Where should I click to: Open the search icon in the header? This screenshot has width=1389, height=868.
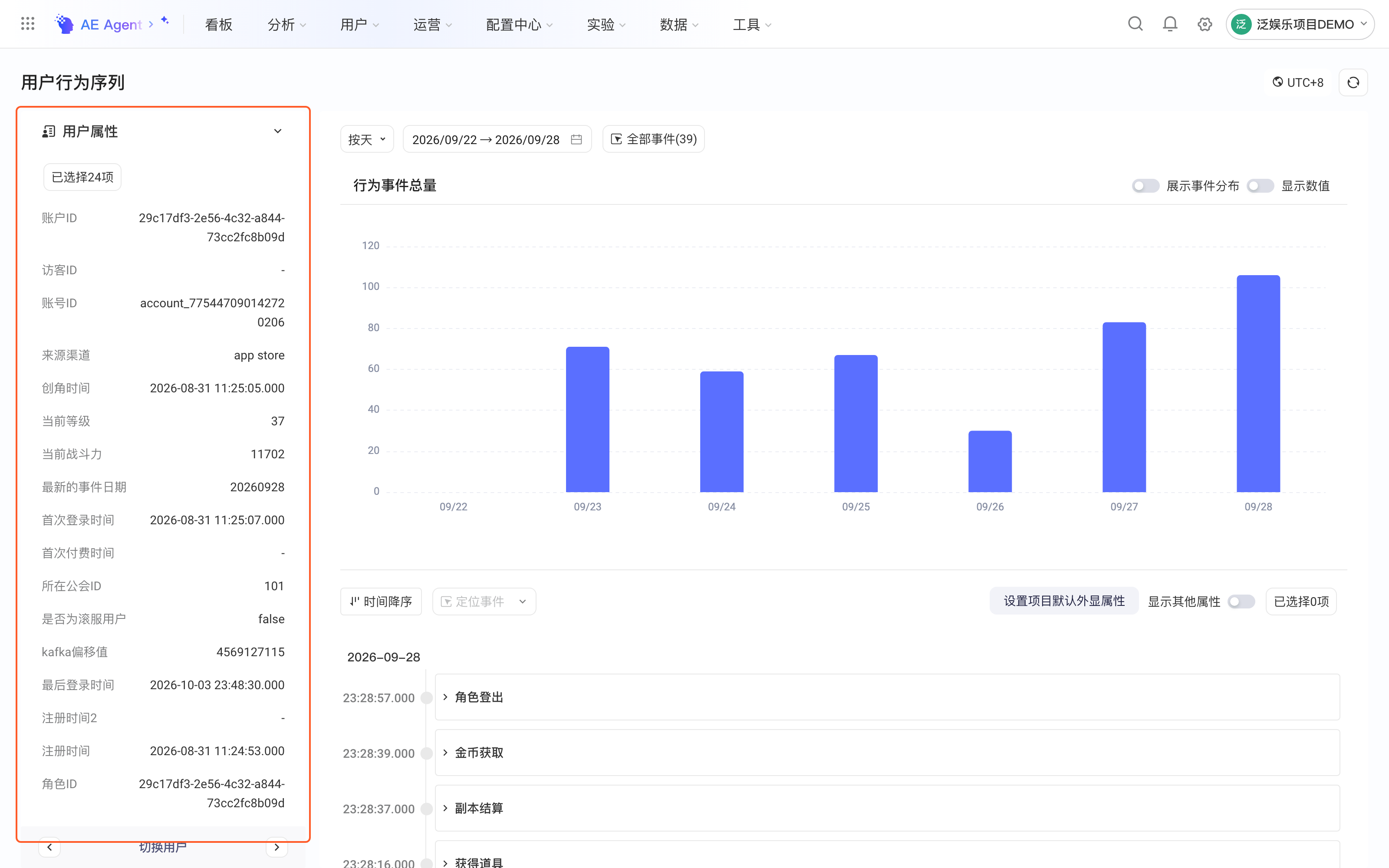pyautogui.click(x=1135, y=24)
